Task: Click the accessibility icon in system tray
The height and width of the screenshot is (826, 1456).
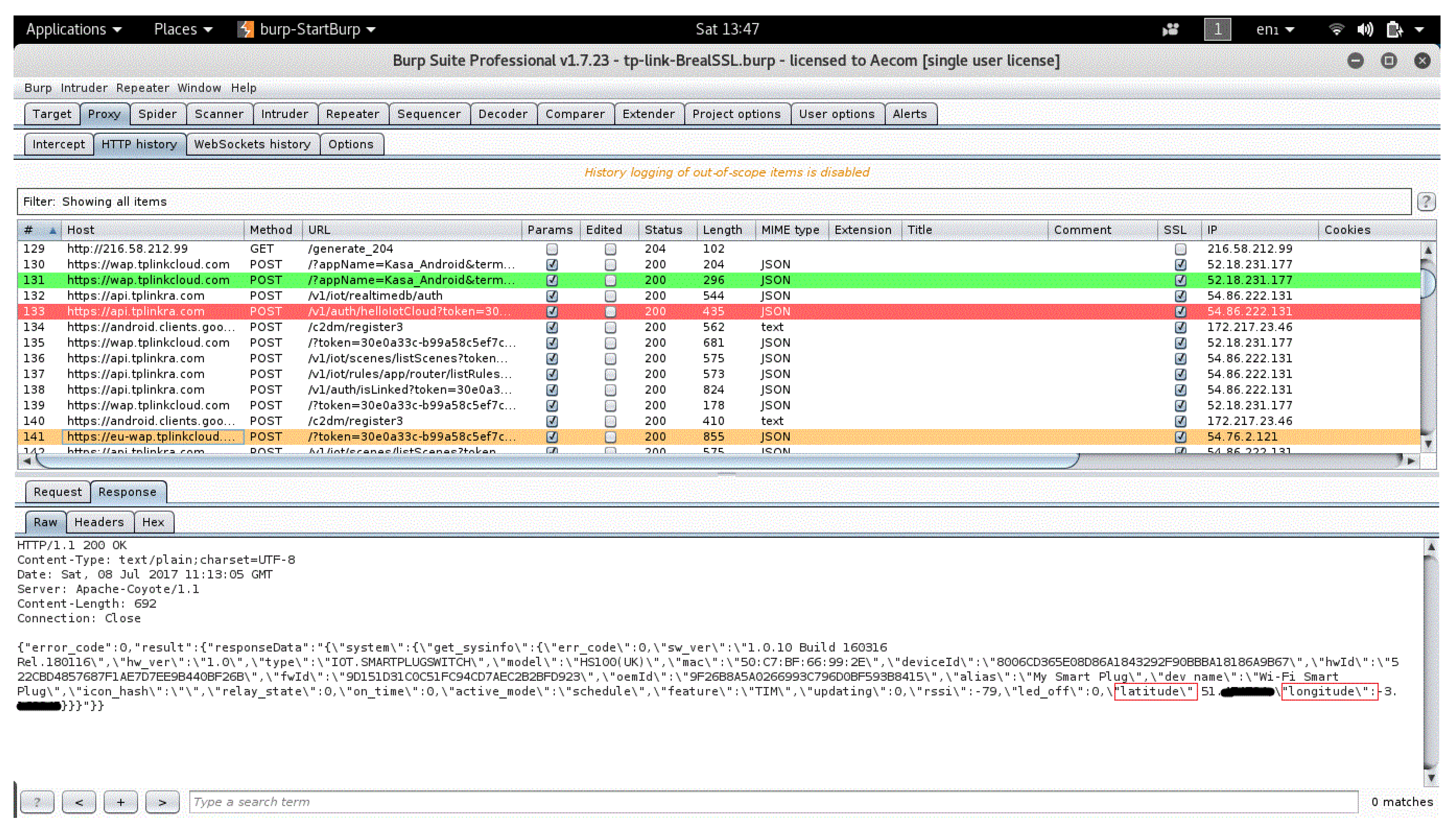Action: 1171,29
